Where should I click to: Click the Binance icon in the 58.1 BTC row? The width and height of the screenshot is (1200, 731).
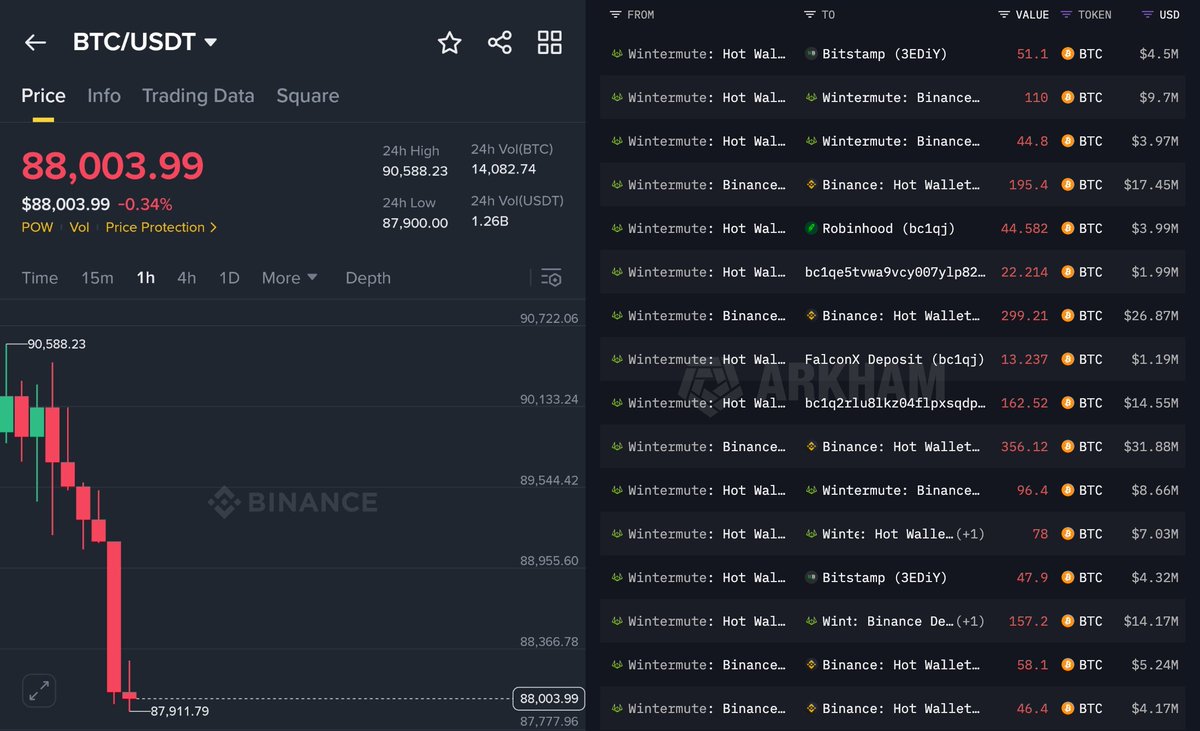pyautogui.click(x=811, y=665)
